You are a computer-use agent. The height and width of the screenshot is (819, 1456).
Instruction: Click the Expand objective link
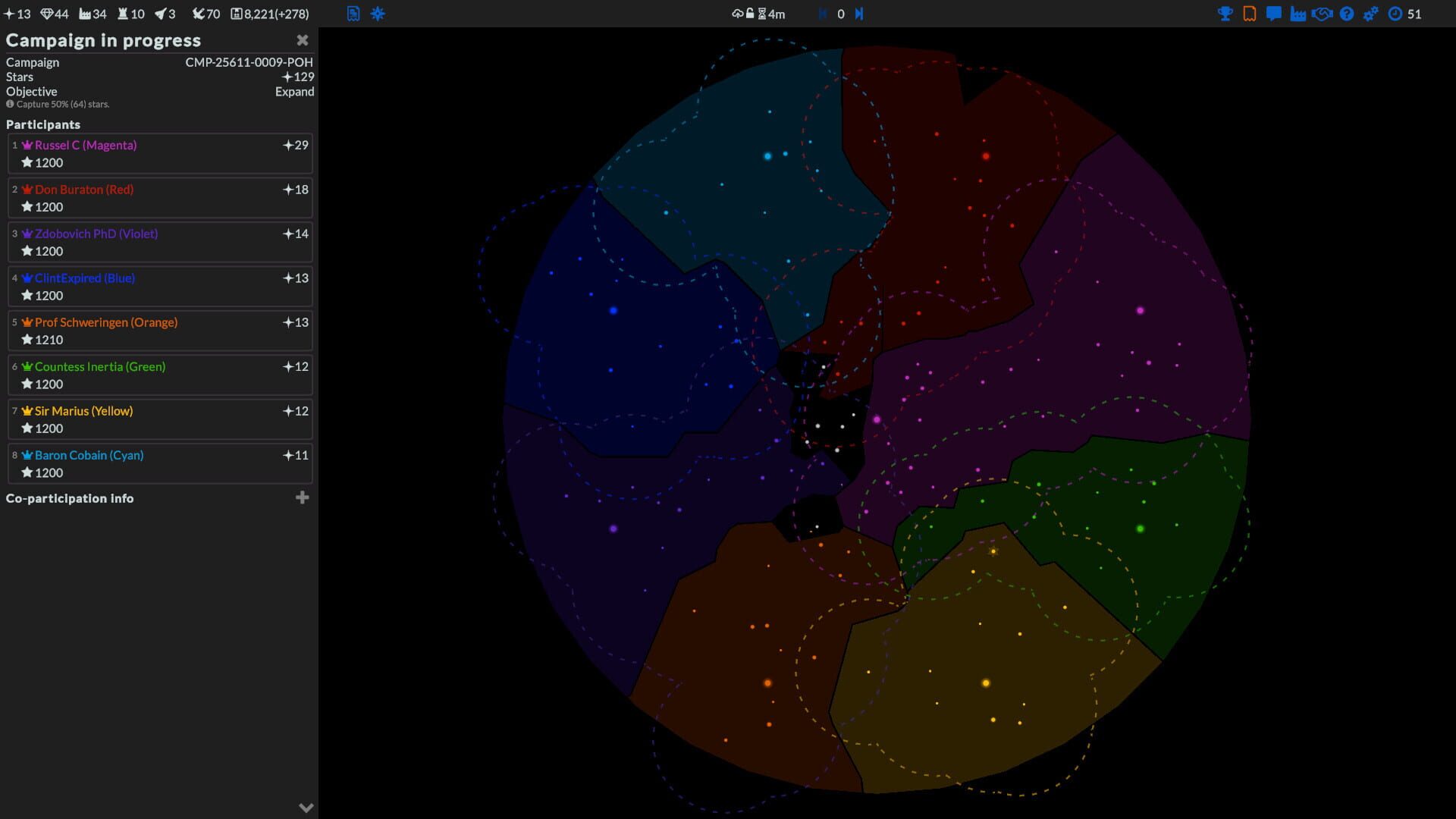pos(295,91)
